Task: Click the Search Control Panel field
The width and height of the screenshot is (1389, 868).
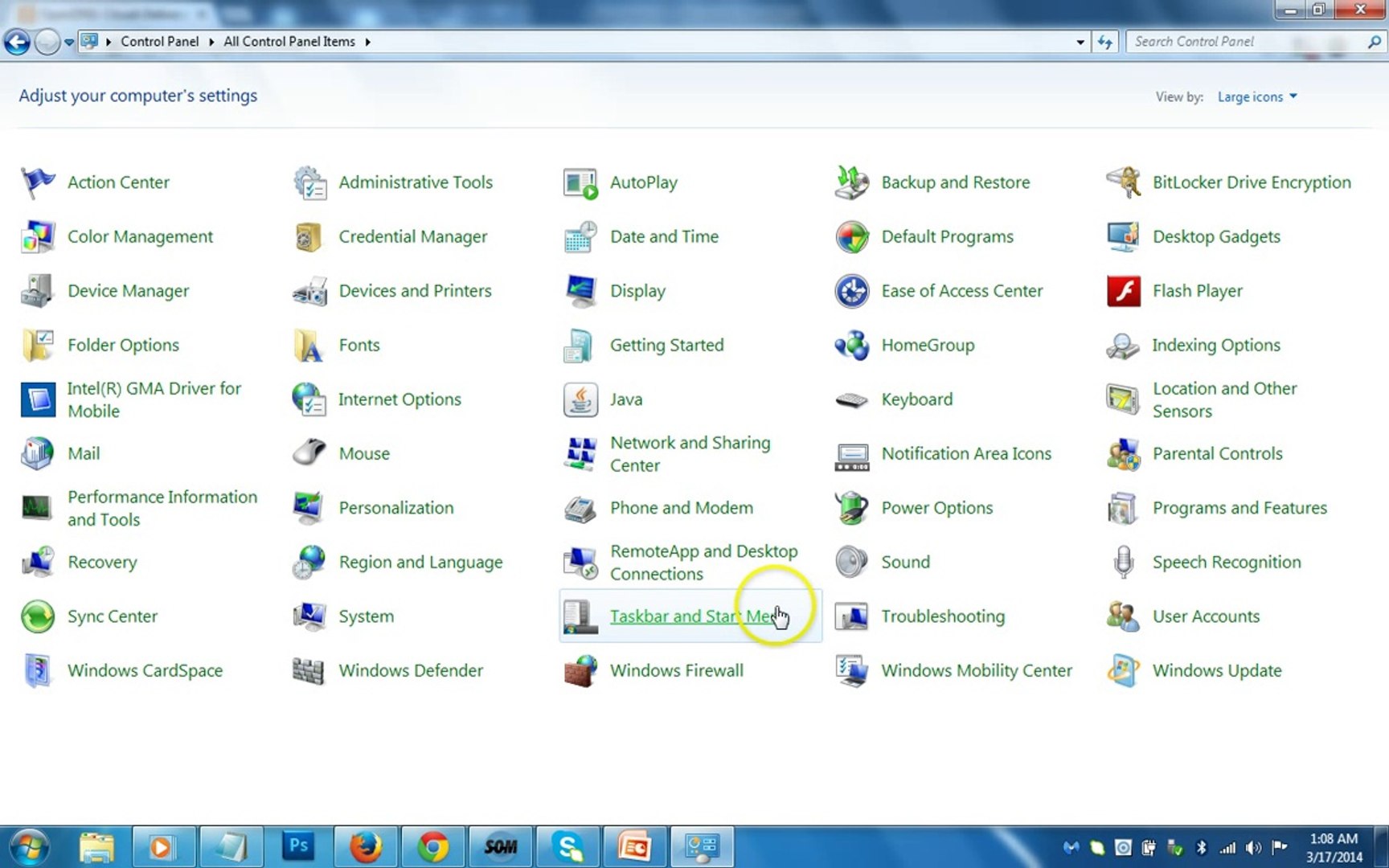Action: 1246,42
